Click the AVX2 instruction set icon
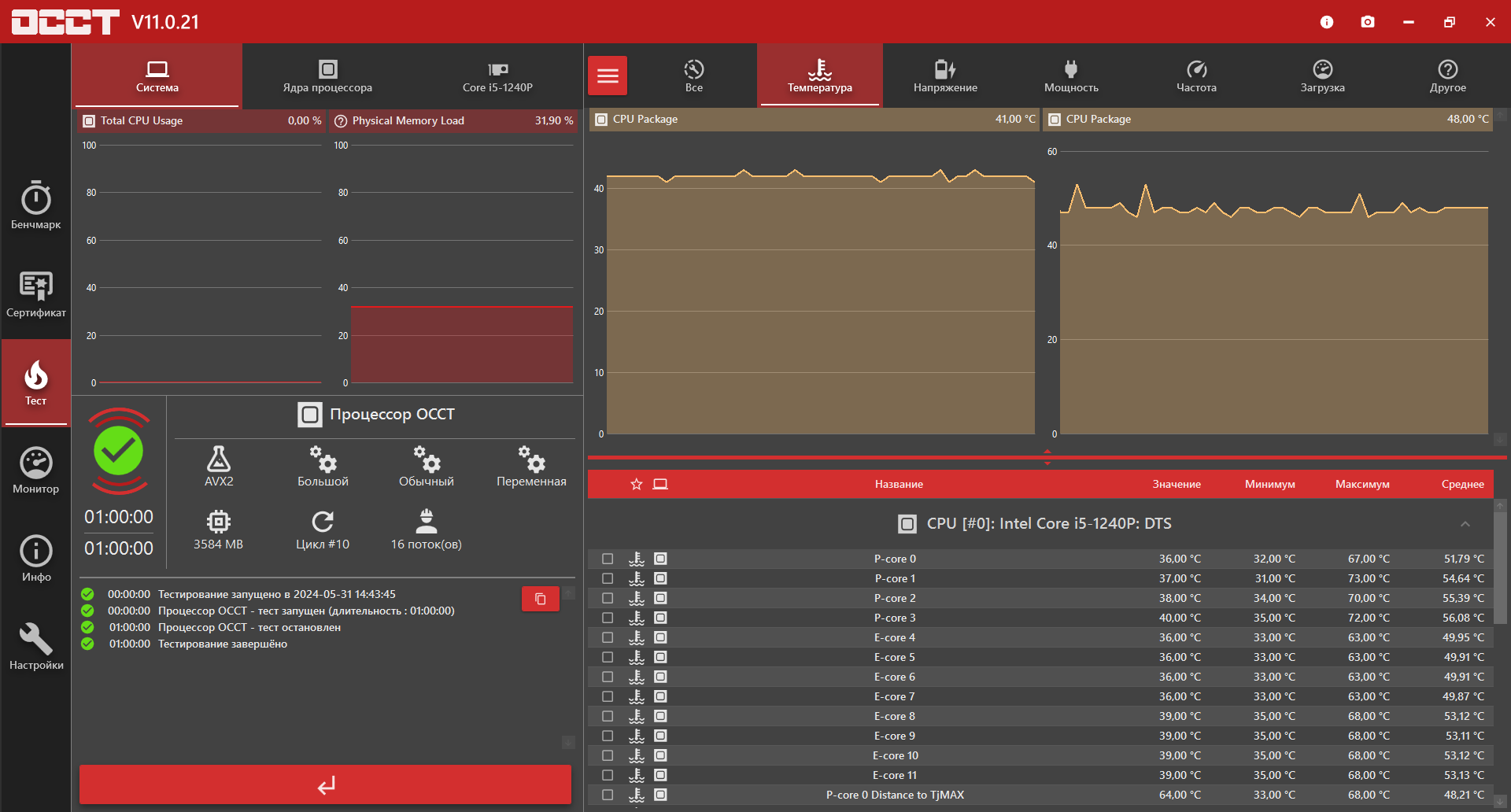This screenshot has height=812, width=1511. pyautogui.click(x=219, y=466)
